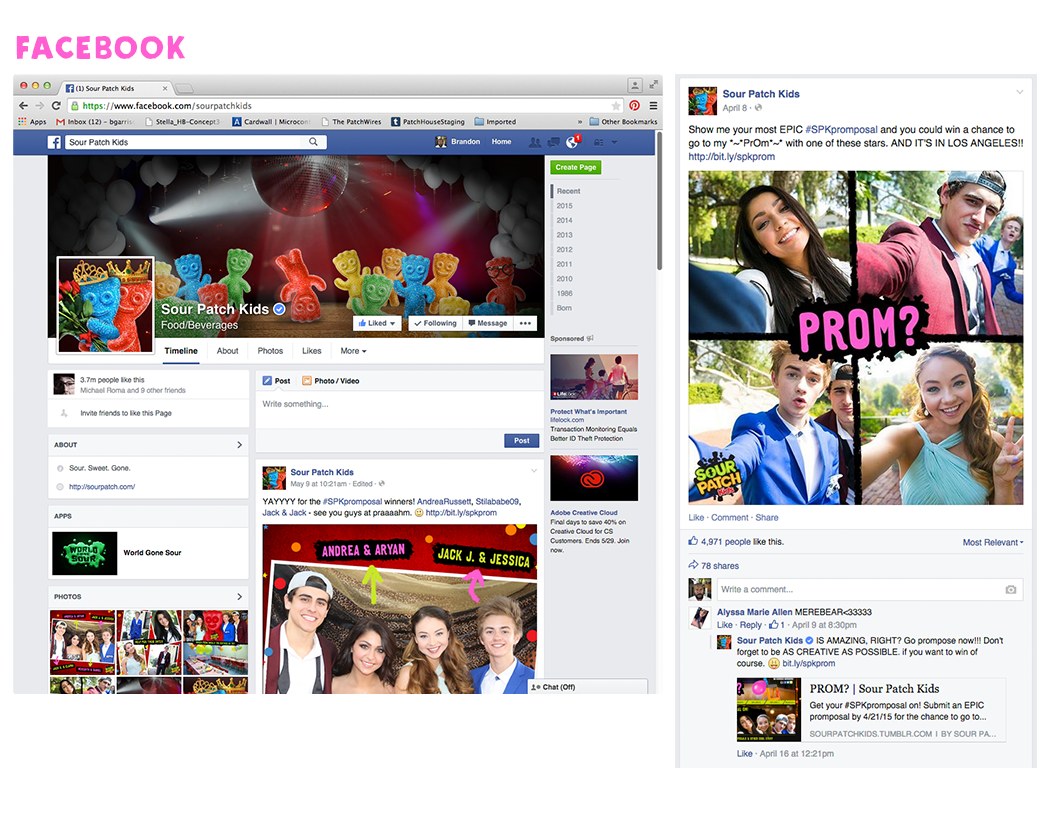
Task: Click search magnifier in Facebook bar
Action: coord(313,142)
